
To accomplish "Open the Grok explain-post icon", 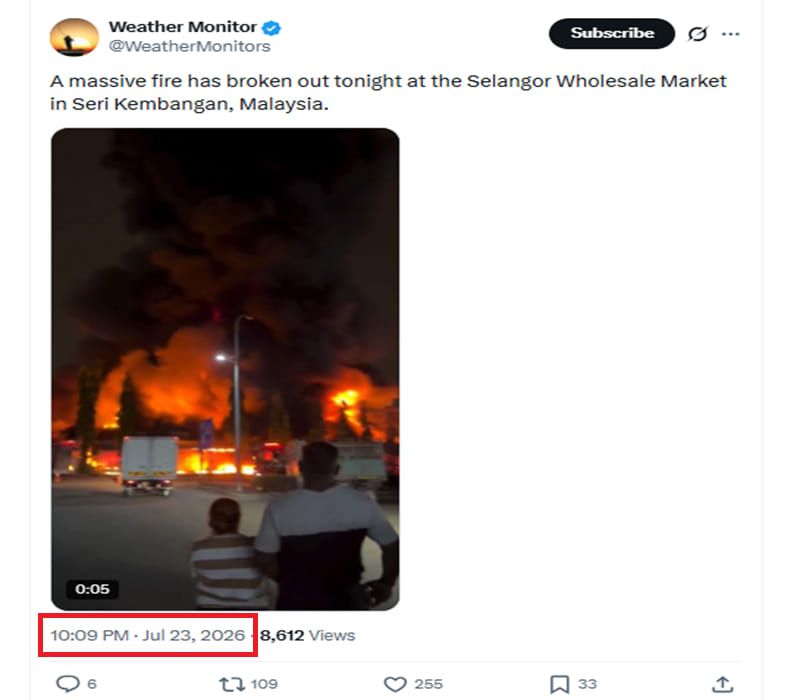I will click(x=697, y=34).
